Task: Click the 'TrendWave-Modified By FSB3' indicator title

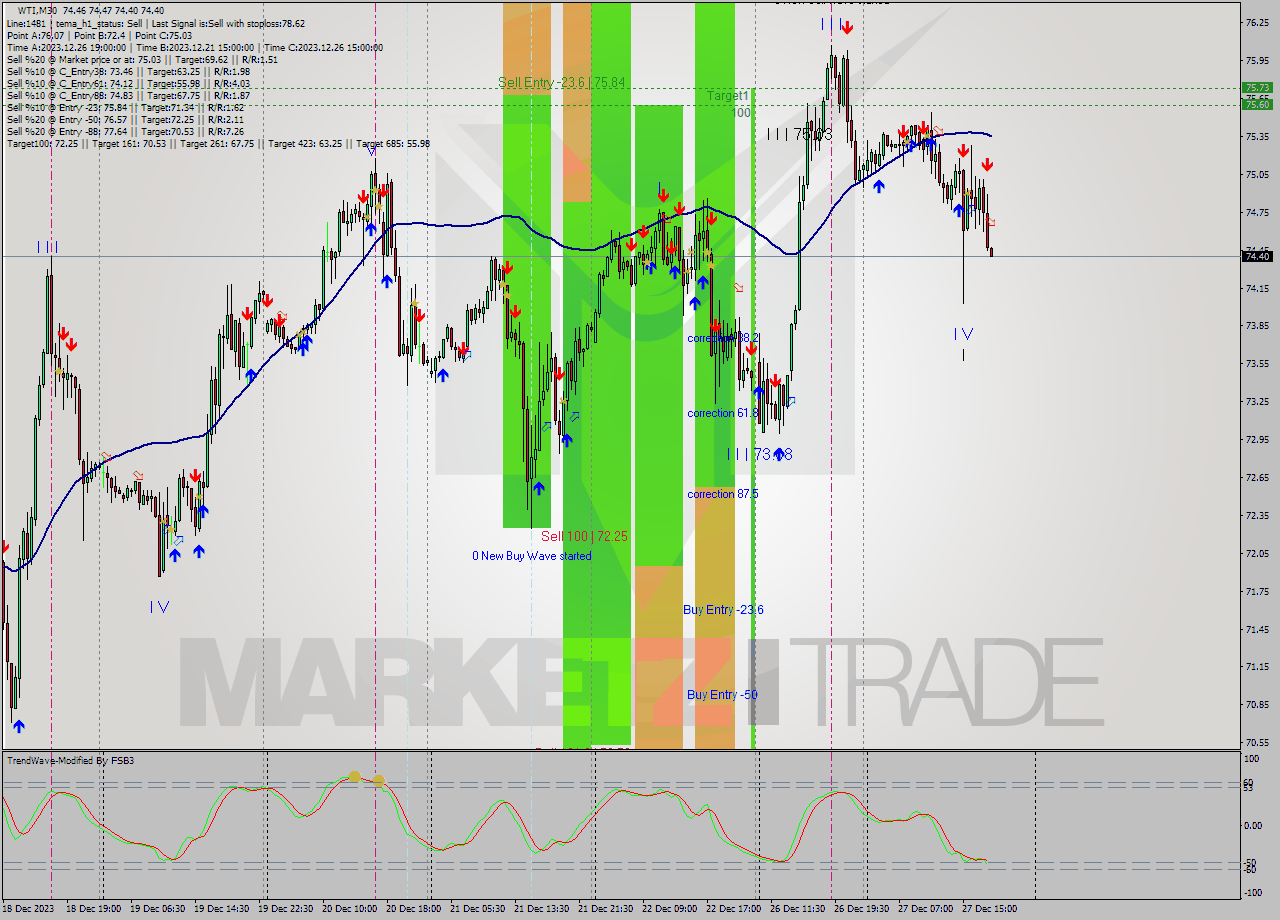Action: 71,761
